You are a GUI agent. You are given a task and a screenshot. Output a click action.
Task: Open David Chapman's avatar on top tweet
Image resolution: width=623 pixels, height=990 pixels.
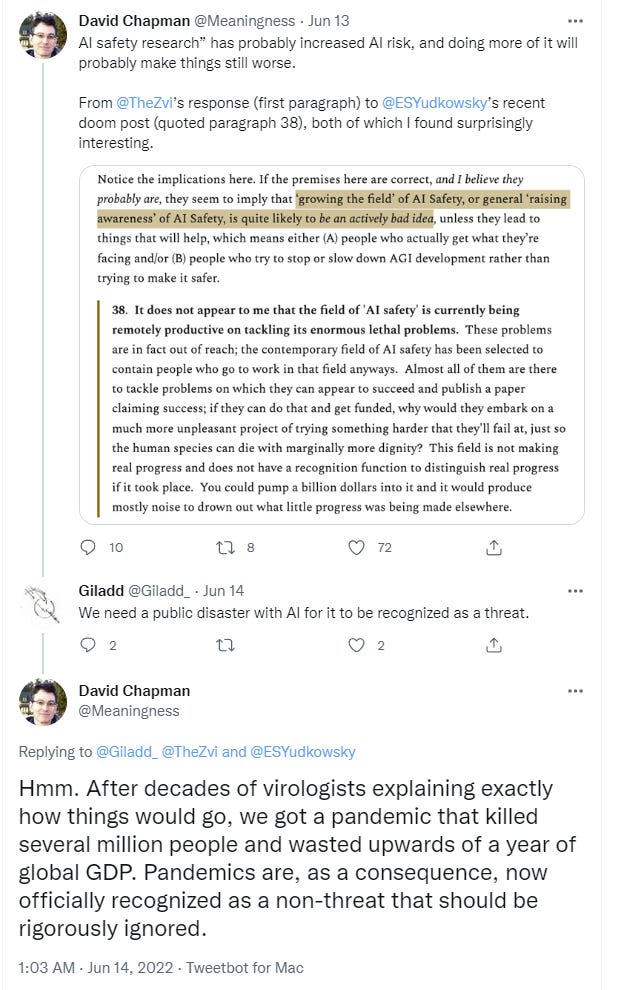(x=44, y=35)
